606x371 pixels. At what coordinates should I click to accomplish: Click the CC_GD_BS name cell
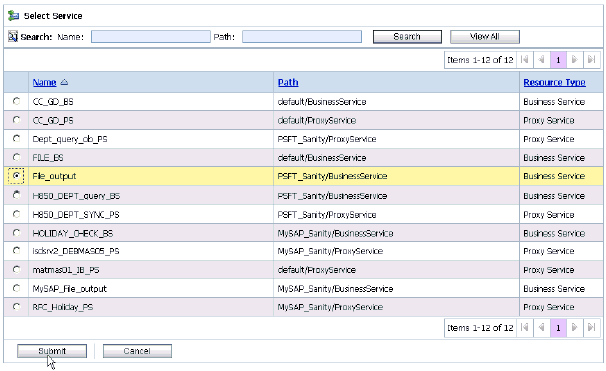click(x=151, y=102)
